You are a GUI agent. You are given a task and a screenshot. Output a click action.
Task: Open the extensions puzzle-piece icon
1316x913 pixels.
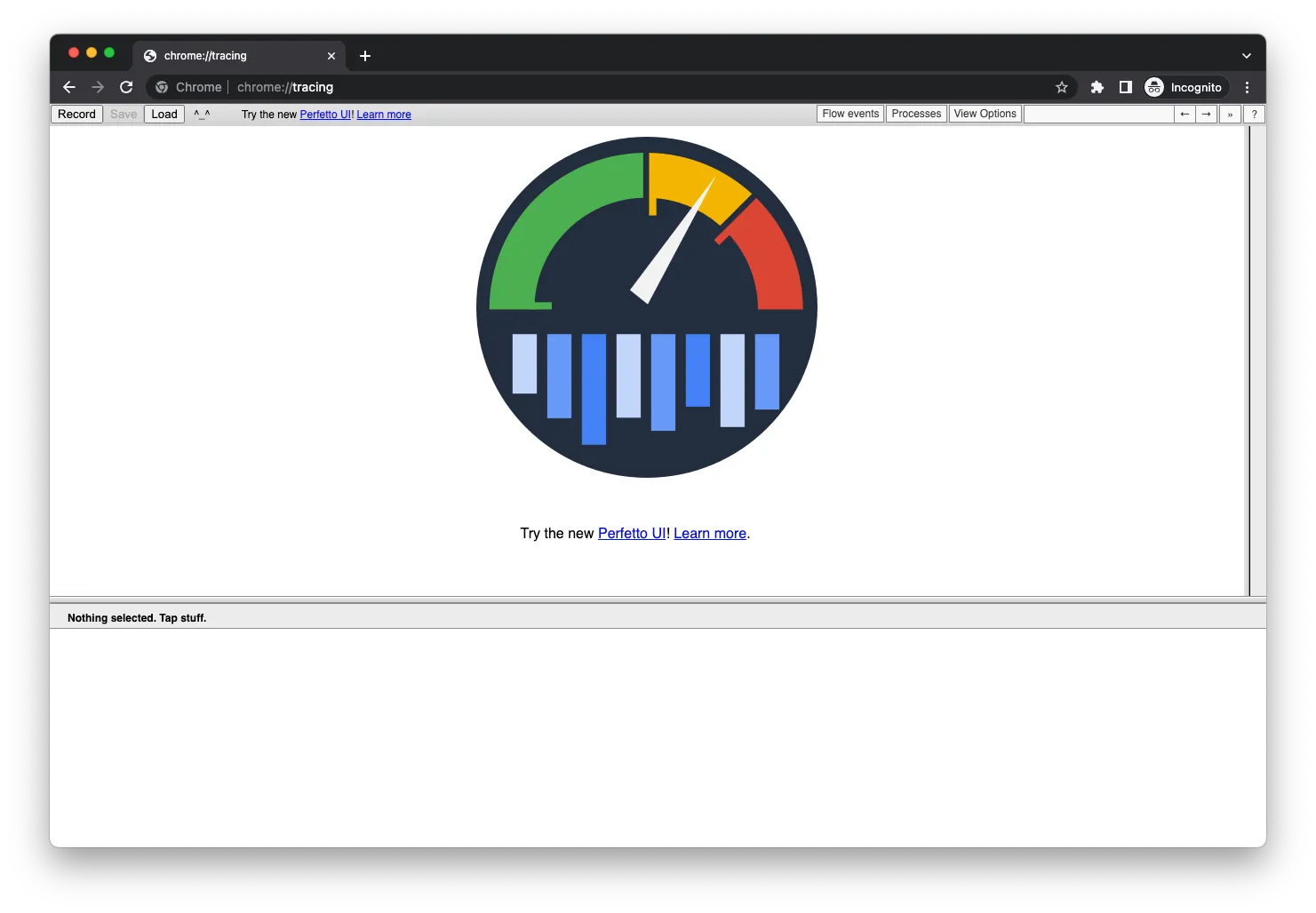1097,87
